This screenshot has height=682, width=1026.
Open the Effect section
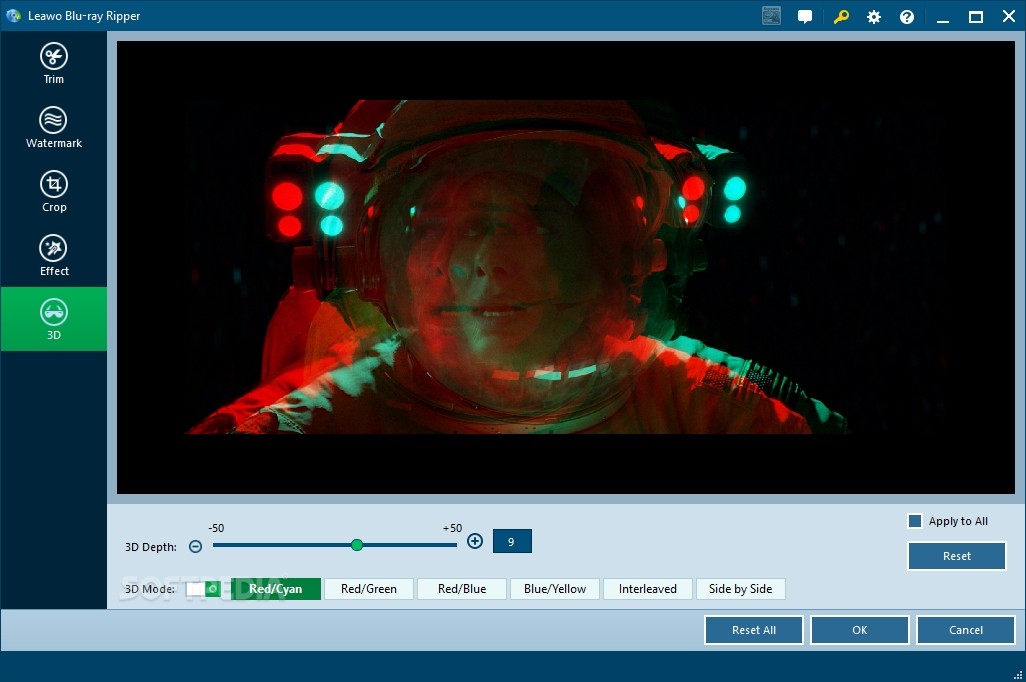tap(54, 255)
